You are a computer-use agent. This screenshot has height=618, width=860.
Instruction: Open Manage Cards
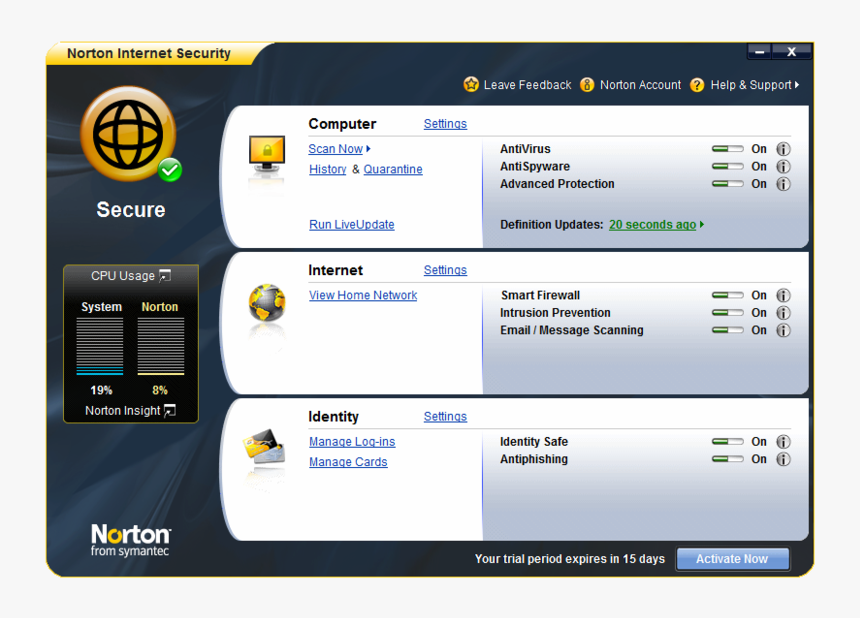point(348,462)
